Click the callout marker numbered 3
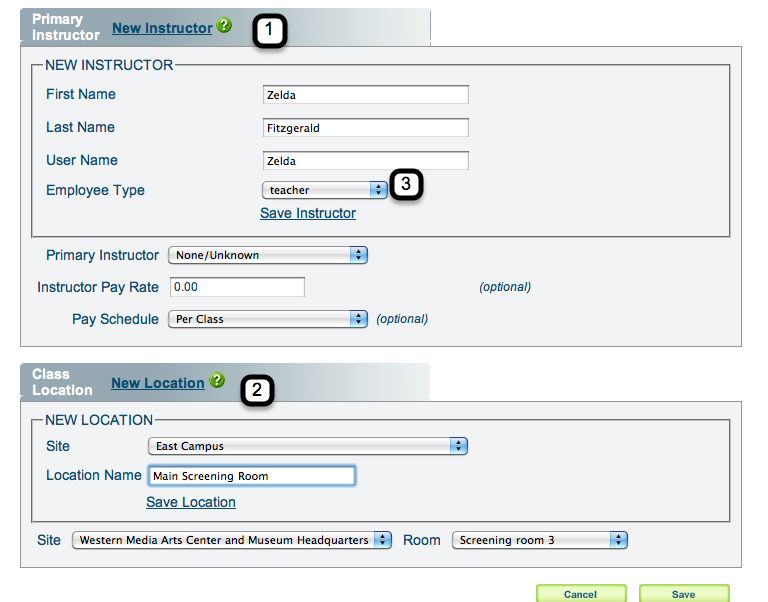This screenshot has width=768, height=602. [406, 185]
